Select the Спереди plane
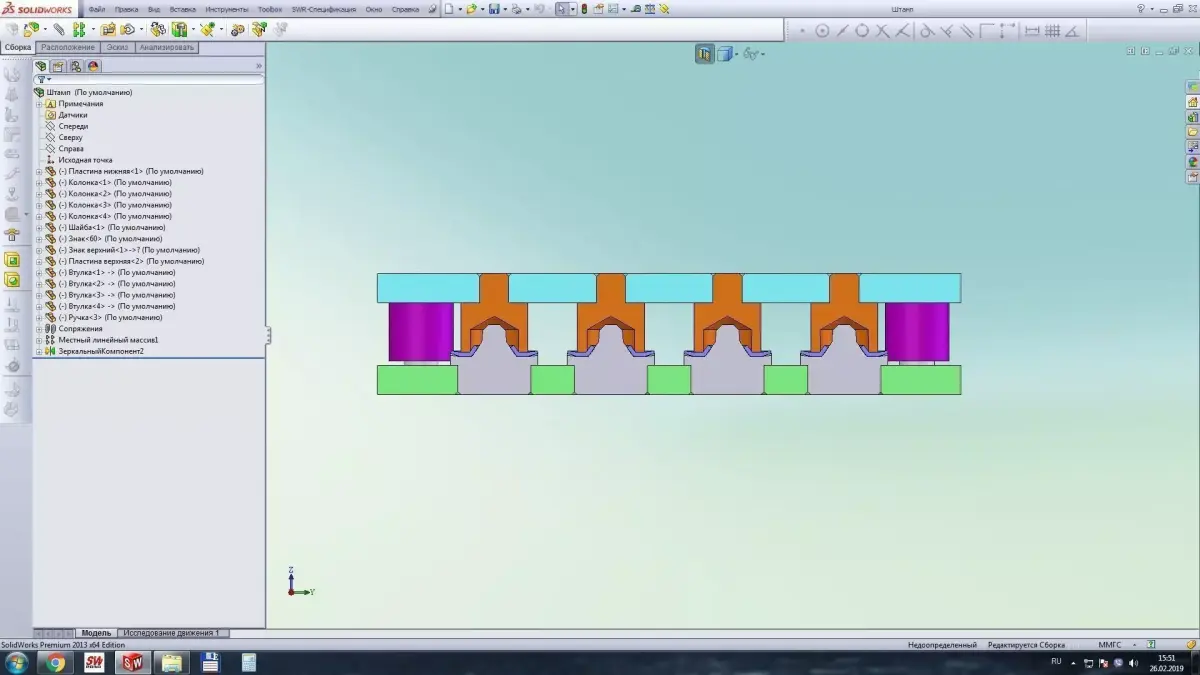Viewport: 1200px width, 675px height. [73, 126]
